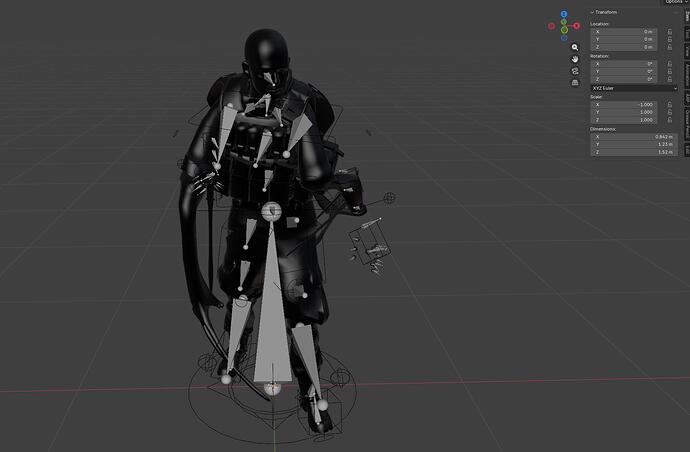Click the blue Z axis gizmo circle
Viewport: 690px width, 452px height.
coord(564,14)
